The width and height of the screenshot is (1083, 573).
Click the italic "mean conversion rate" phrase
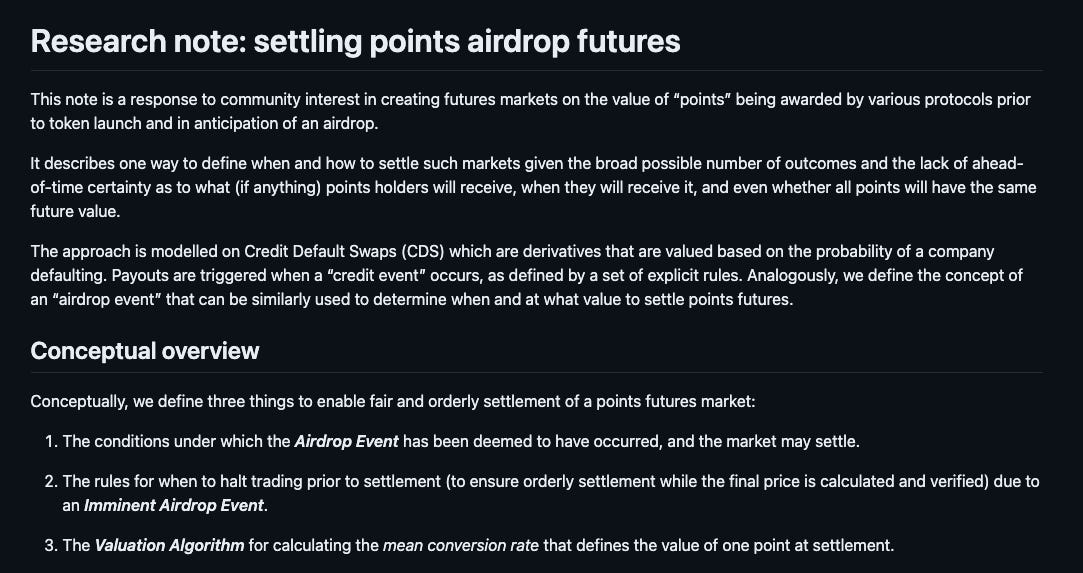[461, 545]
